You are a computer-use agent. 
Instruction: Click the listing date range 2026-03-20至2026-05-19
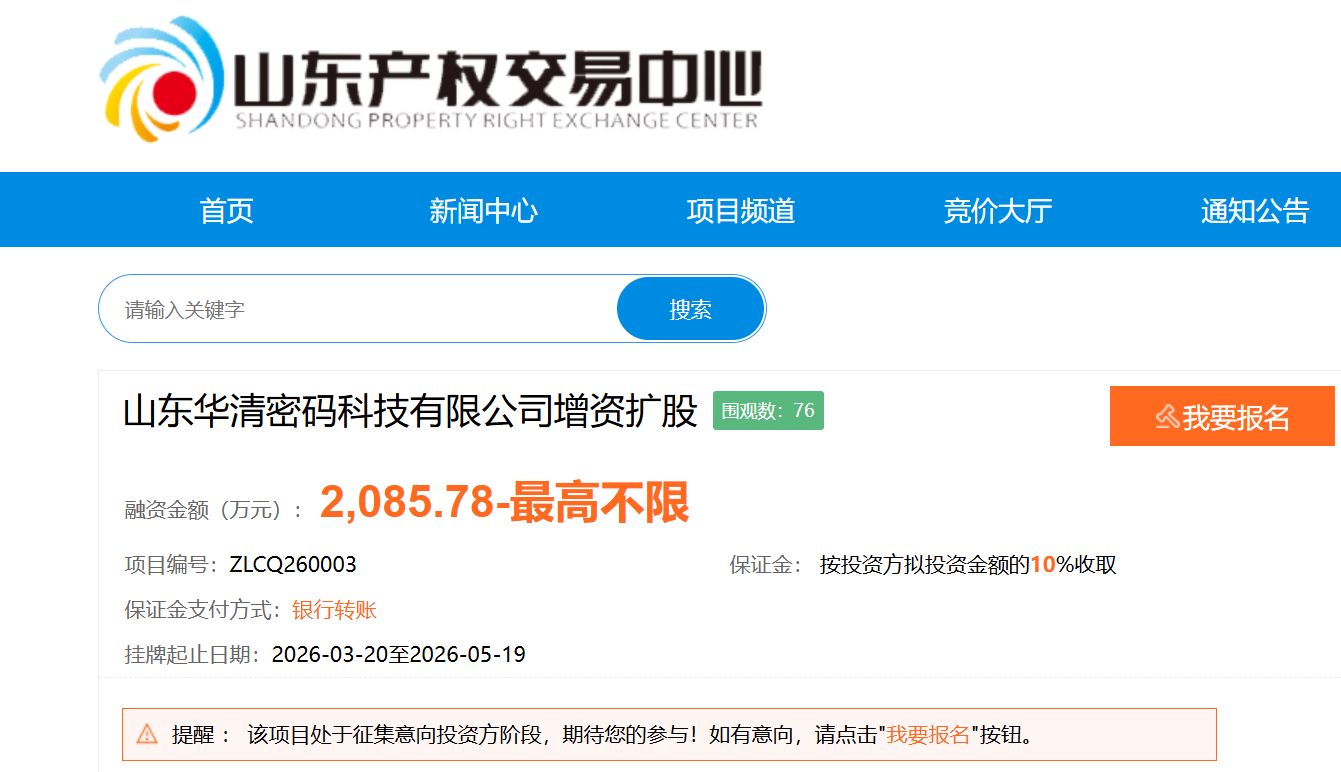[x=399, y=655]
